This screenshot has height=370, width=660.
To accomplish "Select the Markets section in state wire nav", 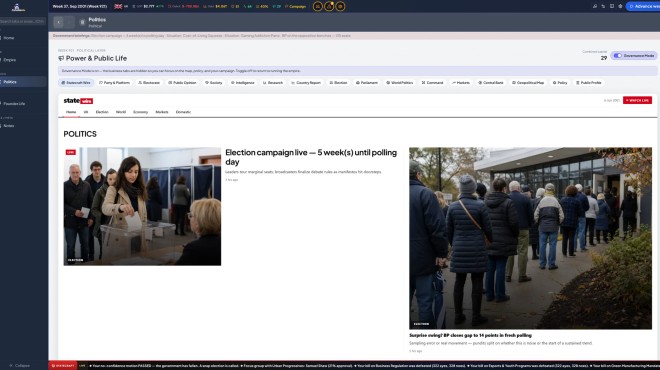I will click(x=162, y=112).
